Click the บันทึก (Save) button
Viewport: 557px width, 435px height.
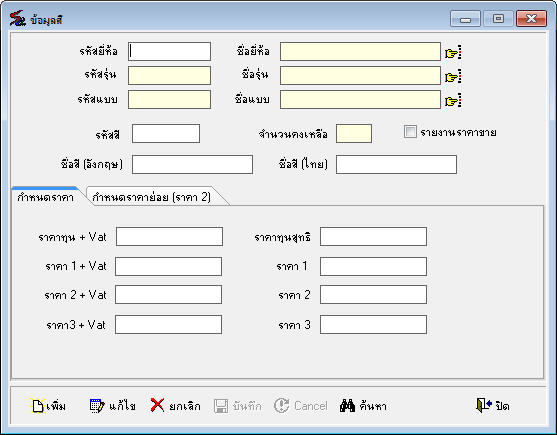click(x=237, y=406)
